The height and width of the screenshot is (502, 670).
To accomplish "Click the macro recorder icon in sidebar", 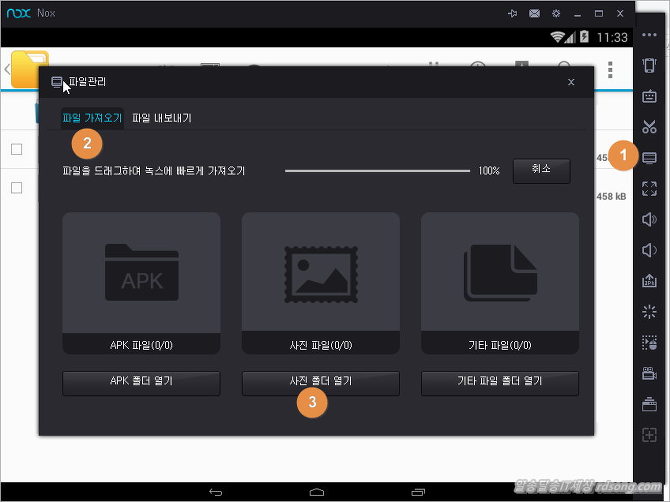I will click(649, 343).
